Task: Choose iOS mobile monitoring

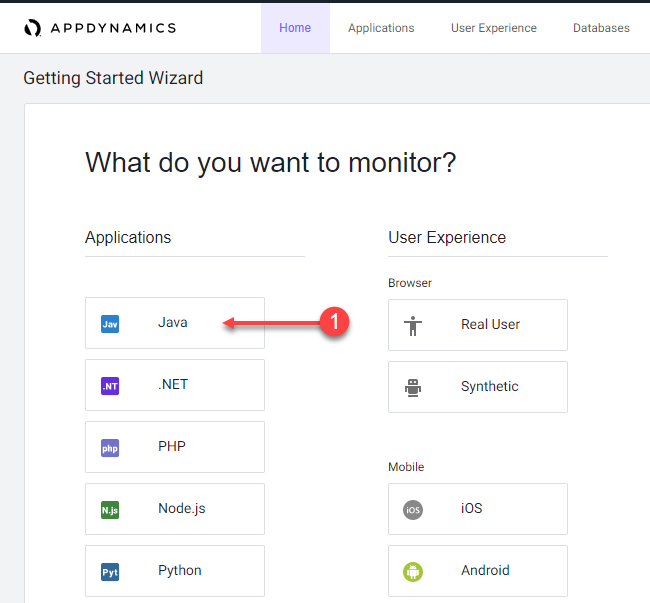Action: tap(478, 509)
